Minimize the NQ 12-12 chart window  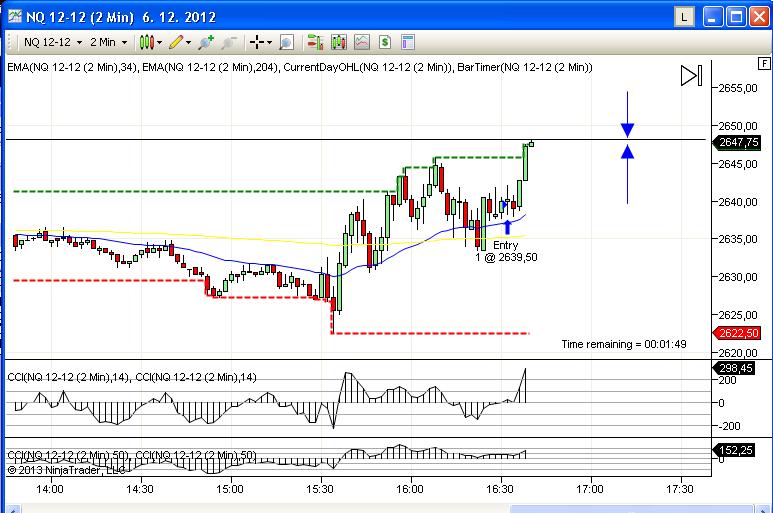click(712, 17)
